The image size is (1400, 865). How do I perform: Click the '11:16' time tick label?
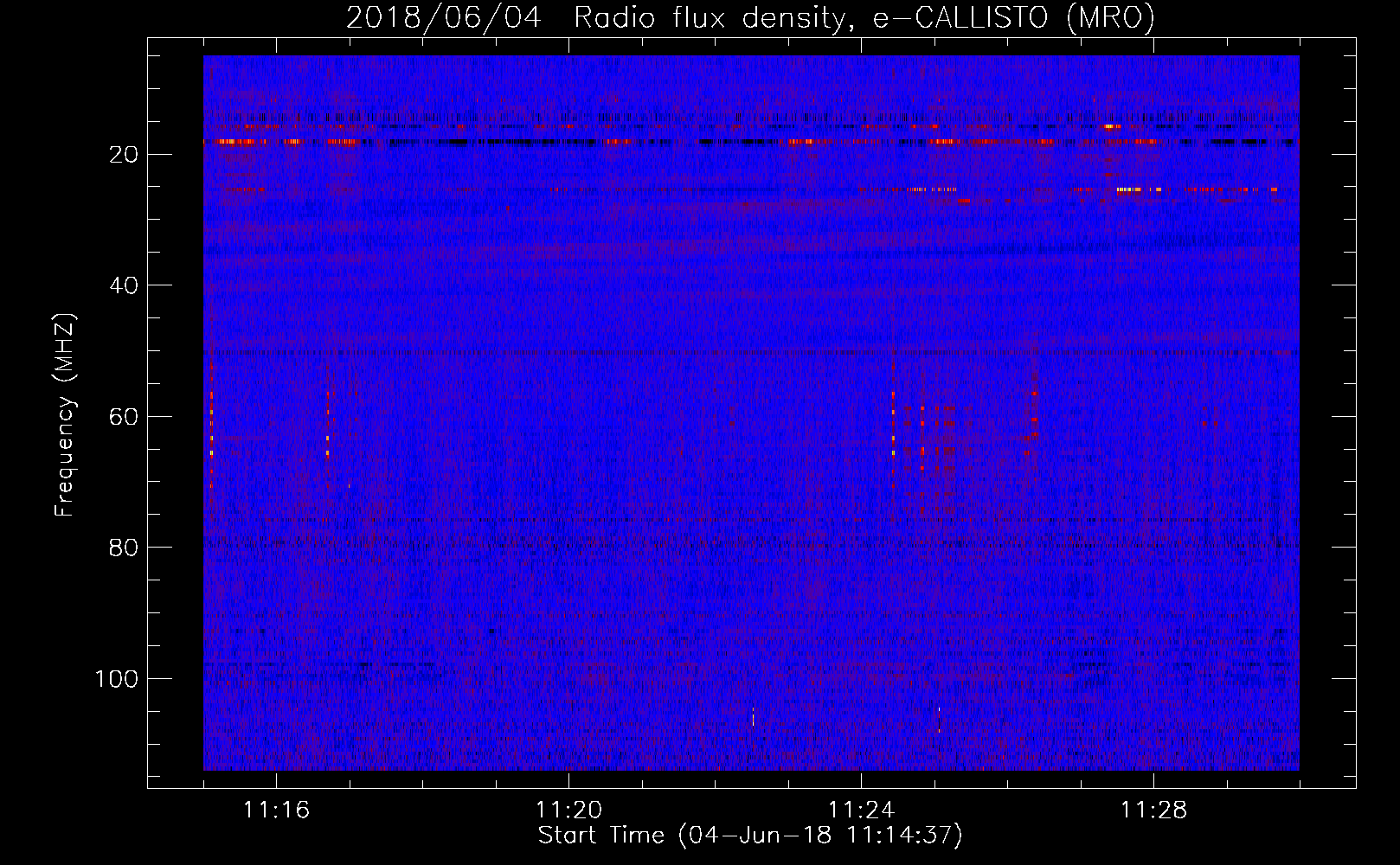click(x=276, y=811)
